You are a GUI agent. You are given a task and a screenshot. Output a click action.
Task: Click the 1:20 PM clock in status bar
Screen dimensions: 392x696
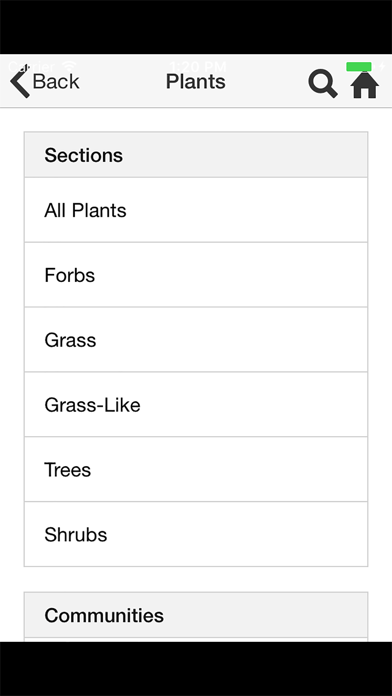point(198,67)
